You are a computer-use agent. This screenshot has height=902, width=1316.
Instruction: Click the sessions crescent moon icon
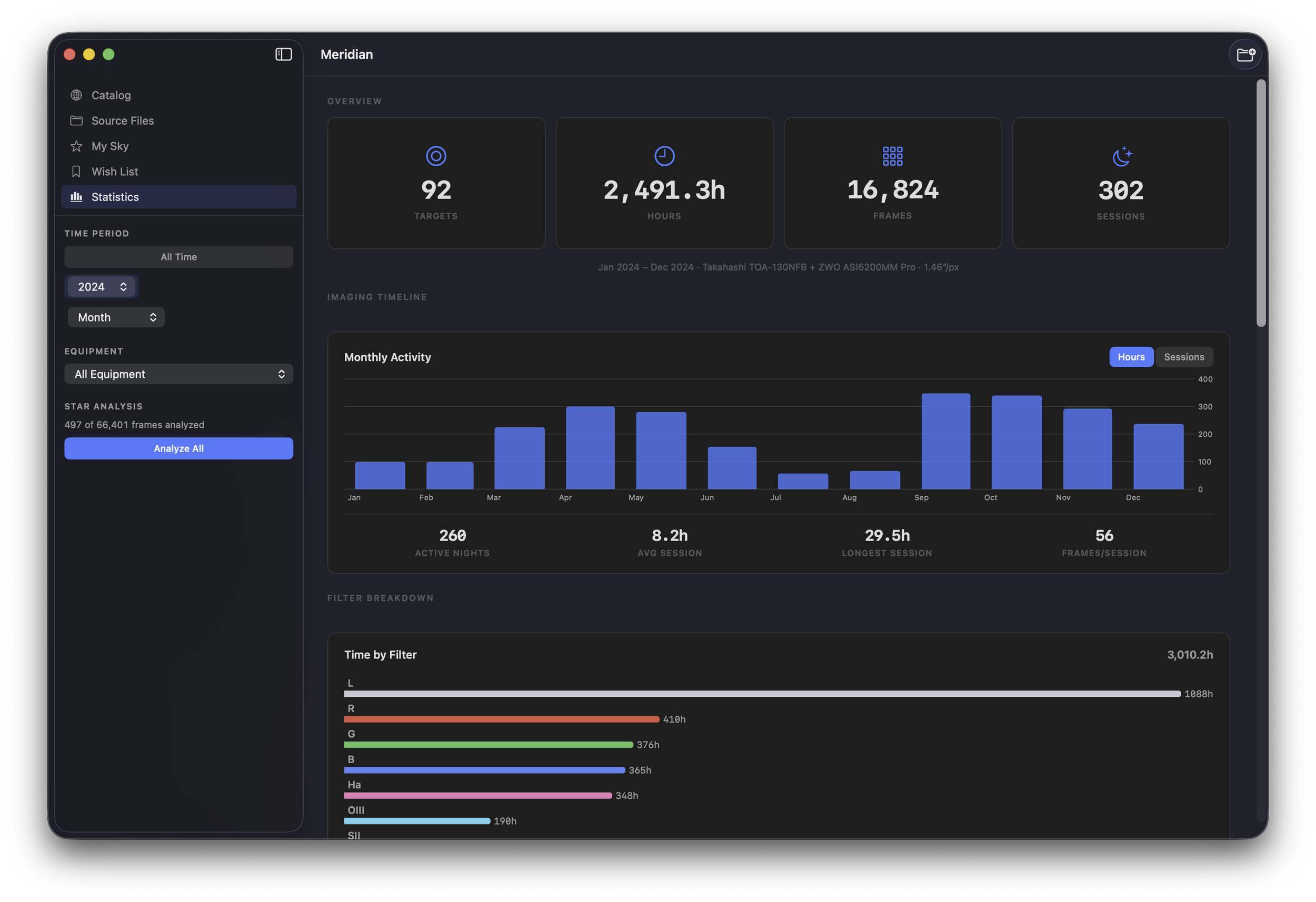[1120, 157]
